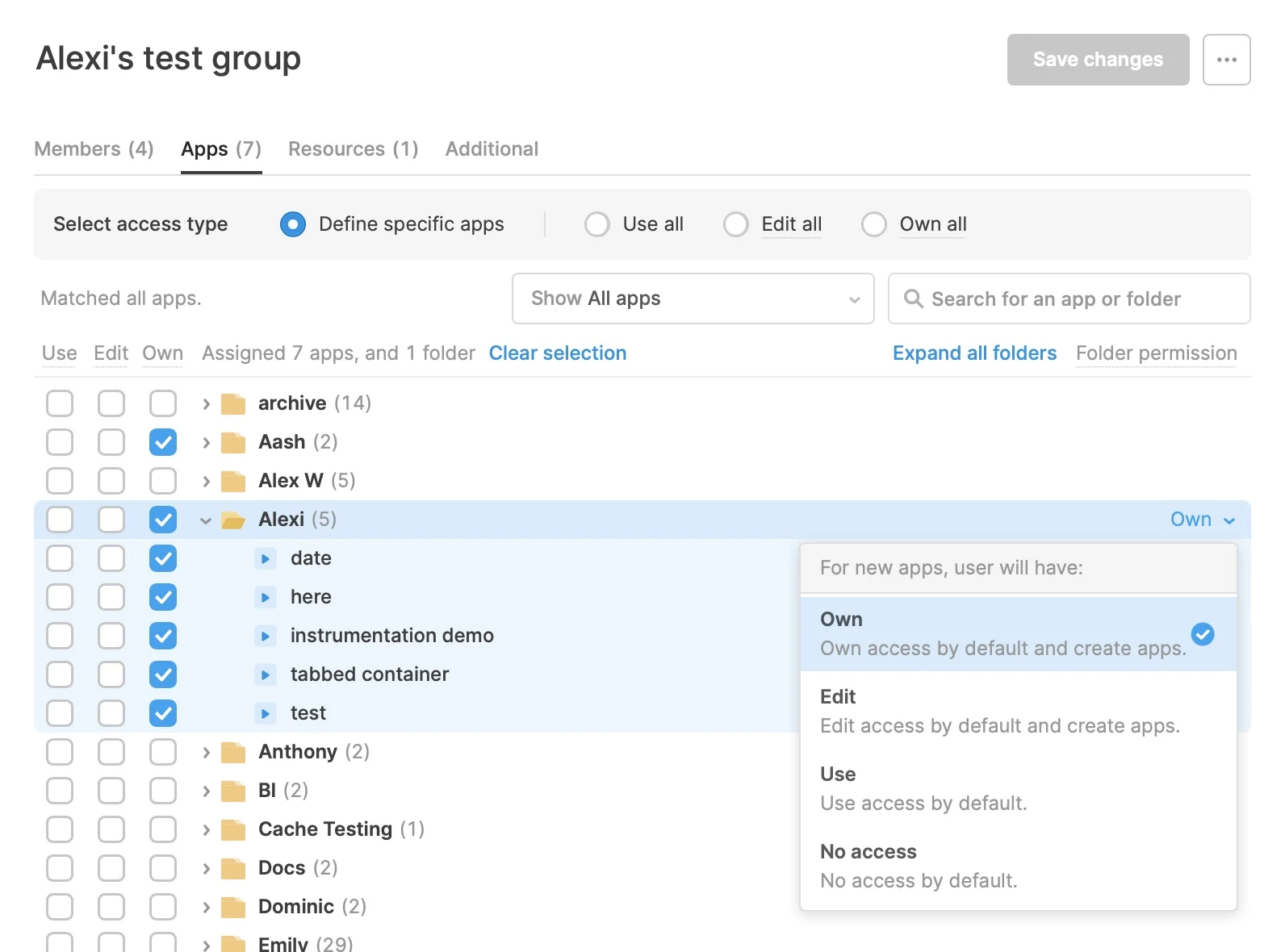Click the Edit column header
1285x952 pixels.
coord(111,353)
